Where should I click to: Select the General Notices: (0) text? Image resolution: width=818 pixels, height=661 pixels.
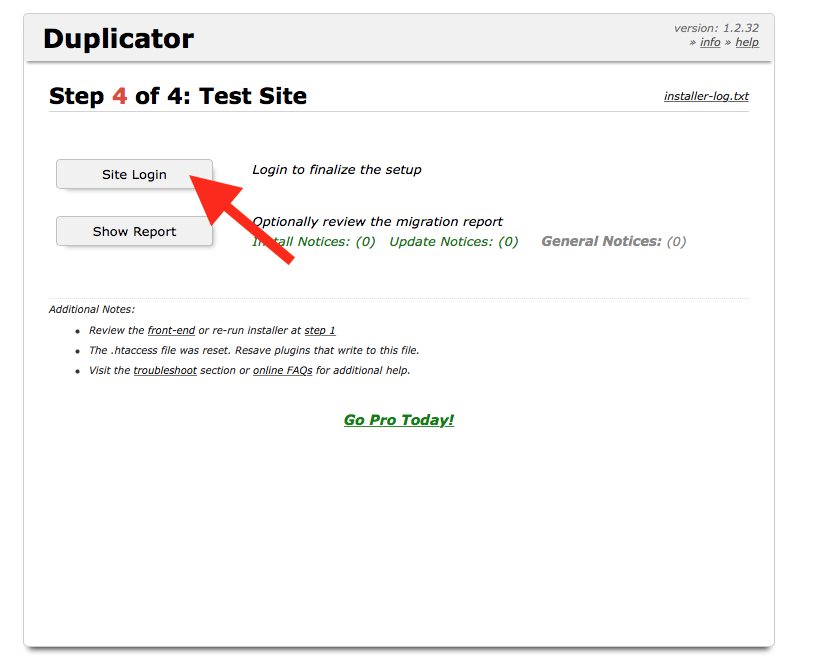click(x=614, y=242)
